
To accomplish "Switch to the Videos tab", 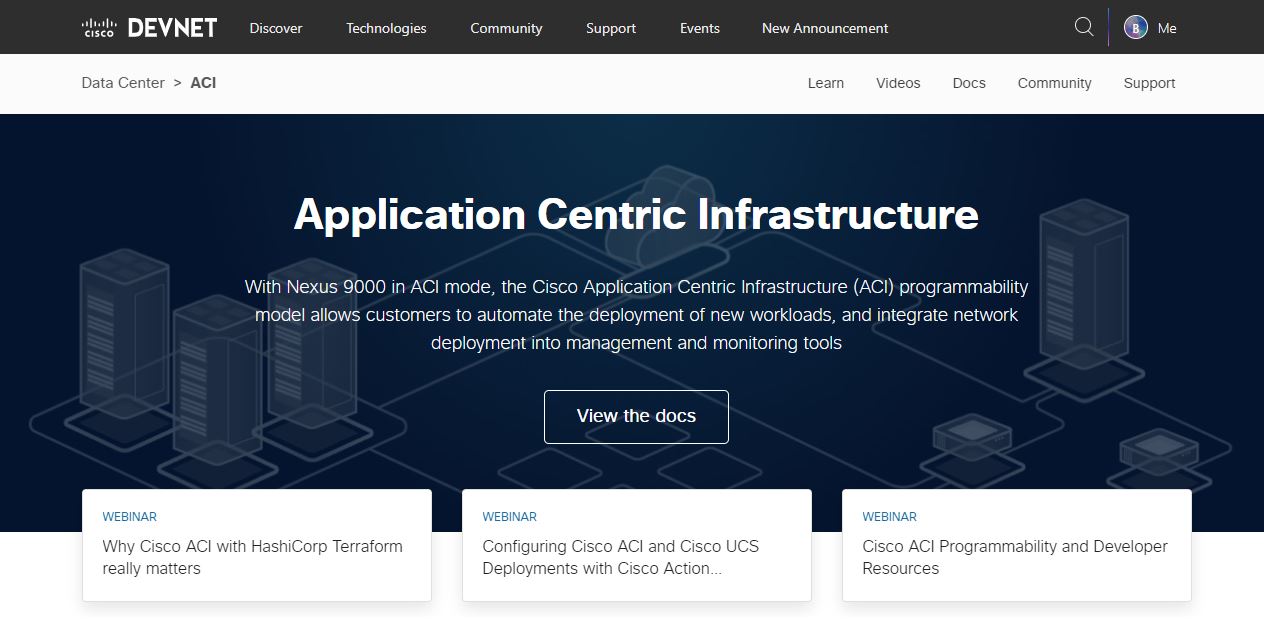I will pyautogui.click(x=897, y=83).
